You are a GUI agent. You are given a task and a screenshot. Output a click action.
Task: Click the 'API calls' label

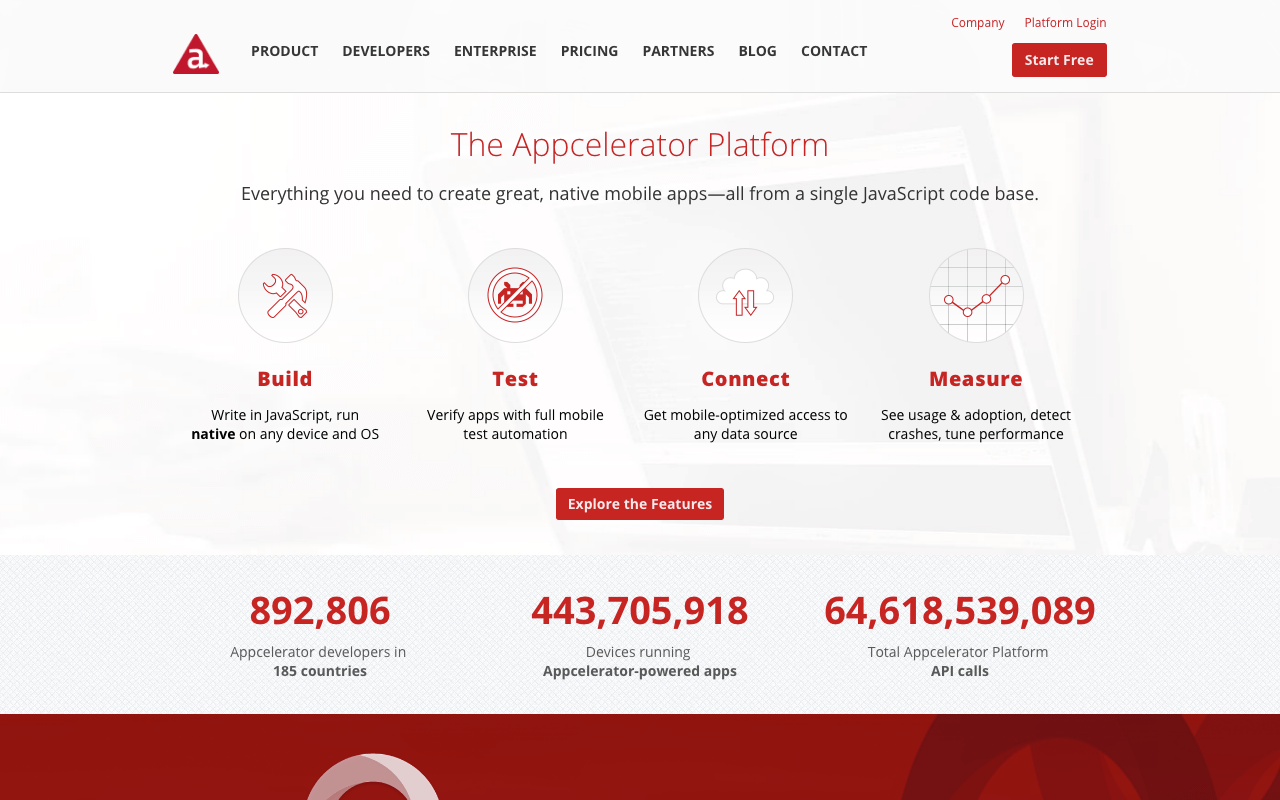click(x=960, y=671)
